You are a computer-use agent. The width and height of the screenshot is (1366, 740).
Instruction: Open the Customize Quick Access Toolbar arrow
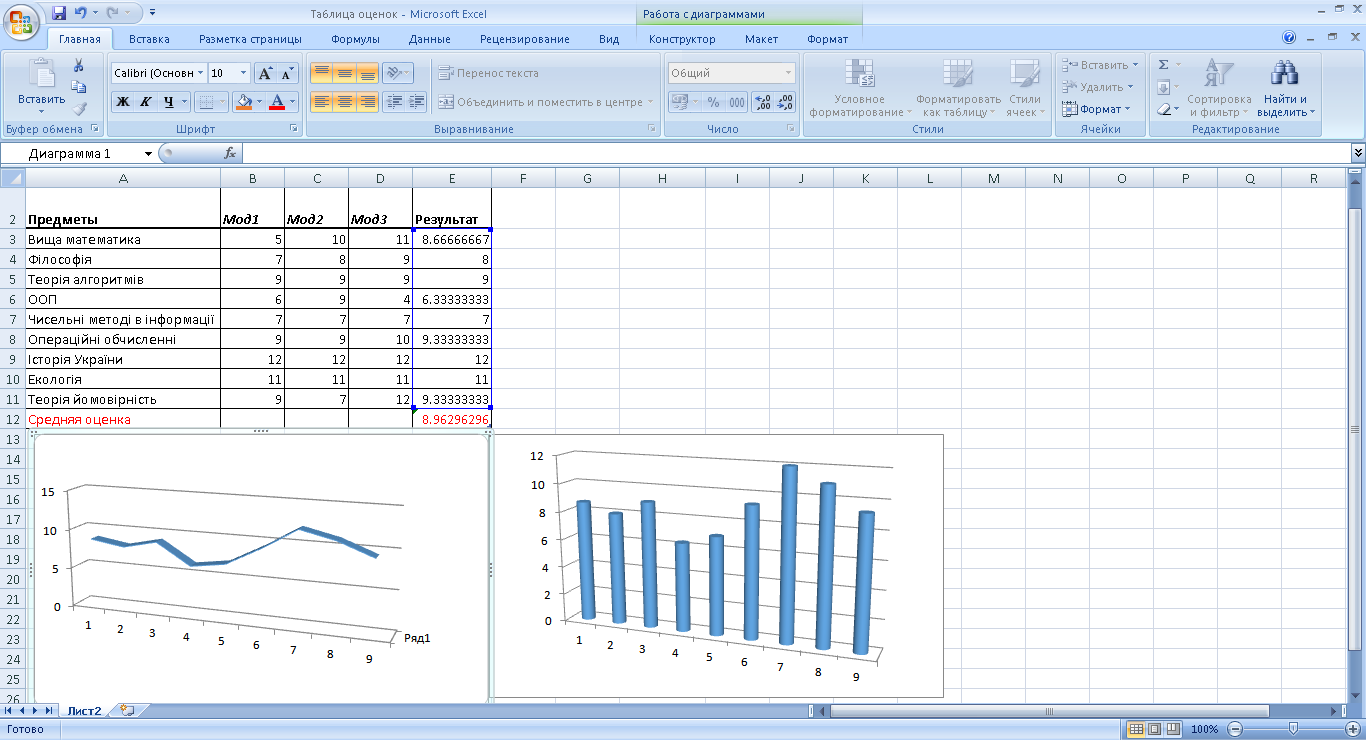pos(152,13)
